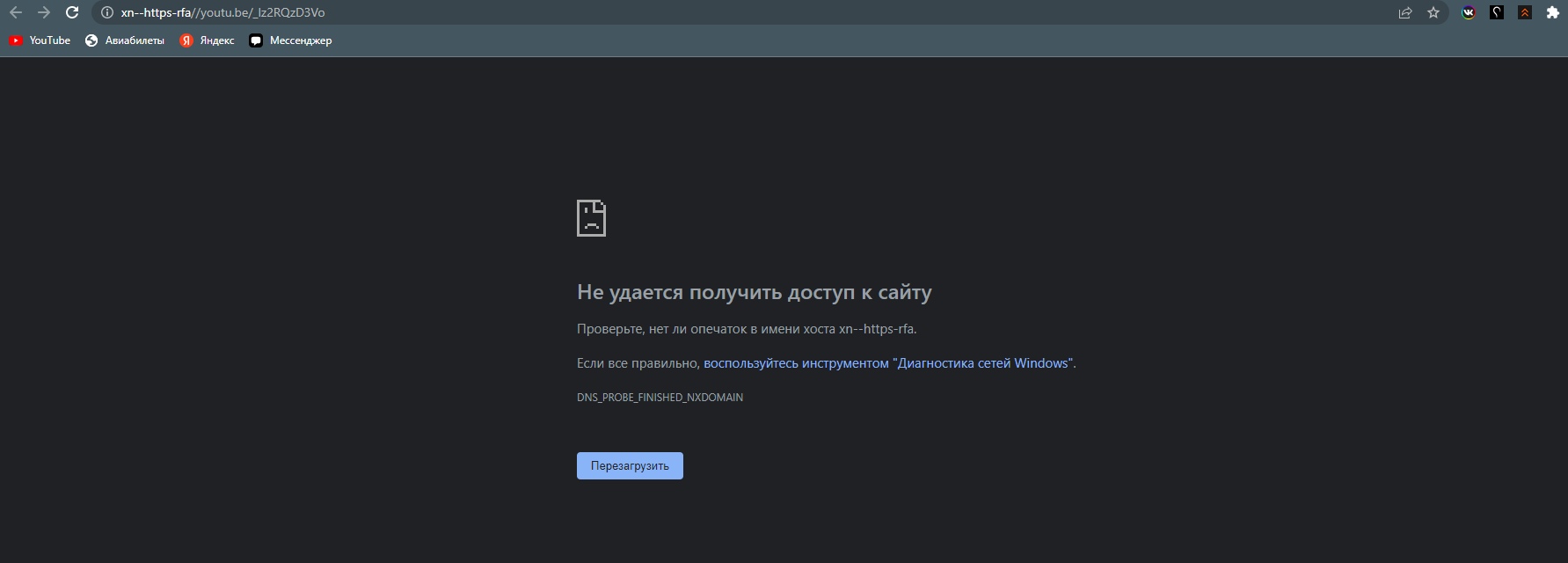Click the browser back arrow
Viewport: 1568px width, 563px height.
tap(16, 12)
